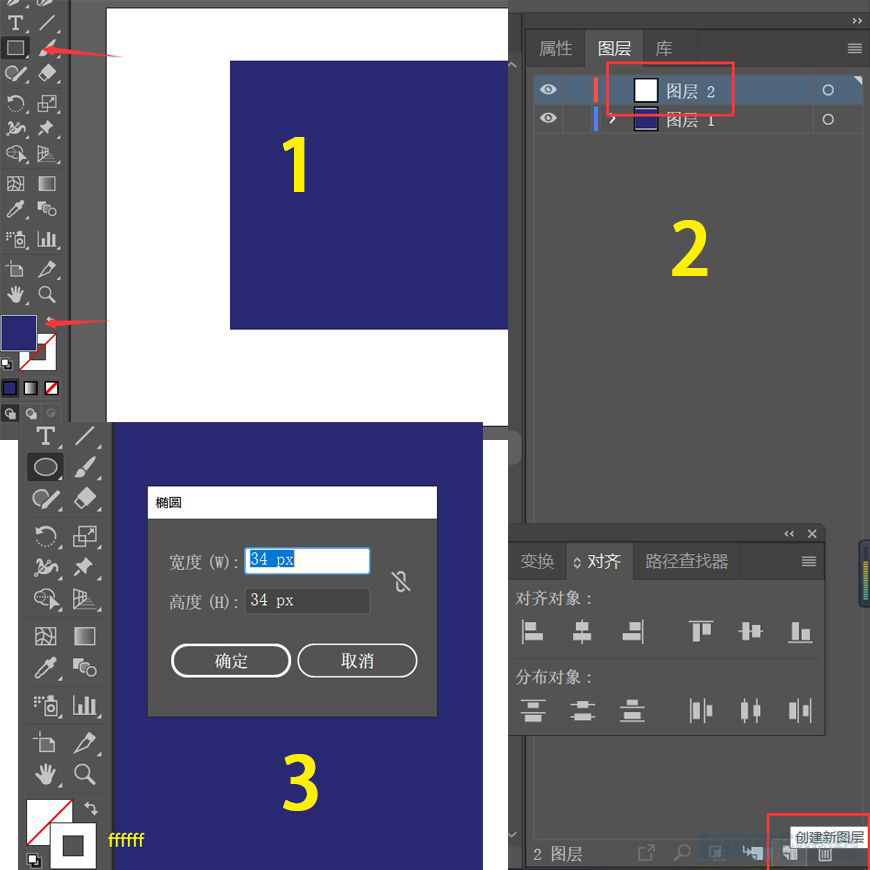Select the Ellipse tool in lower toolbar
Image resolution: width=870 pixels, height=870 pixels.
click(x=45, y=466)
